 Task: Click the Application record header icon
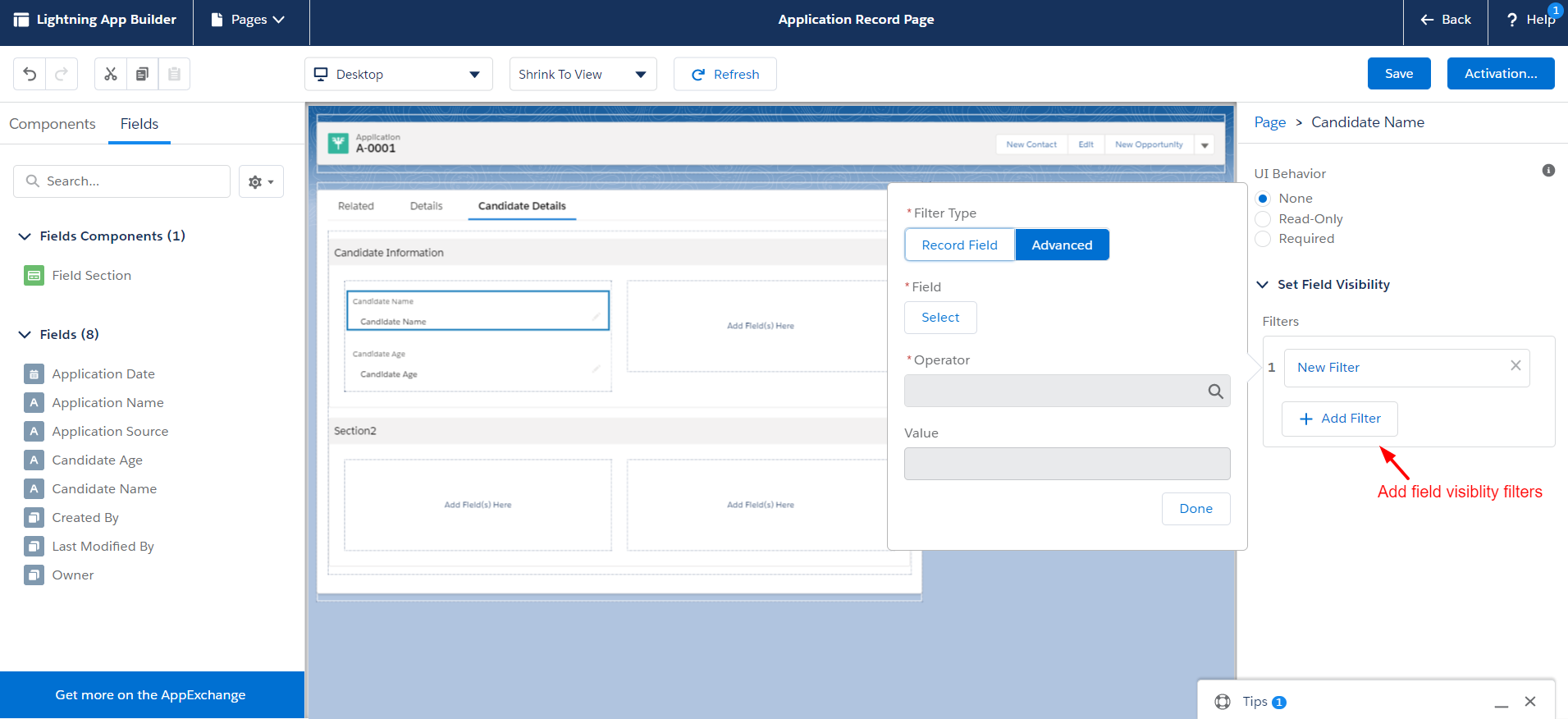click(338, 144)
